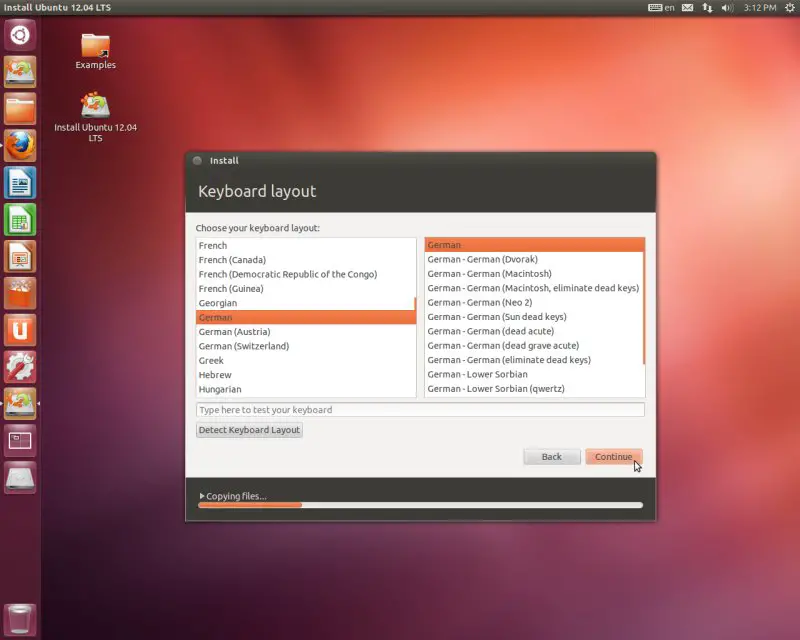Screen dimensions: 800x640
Task: Open LibreOffice Impress from the launcher
Action: pyautogui.click(x=20, y=256)
